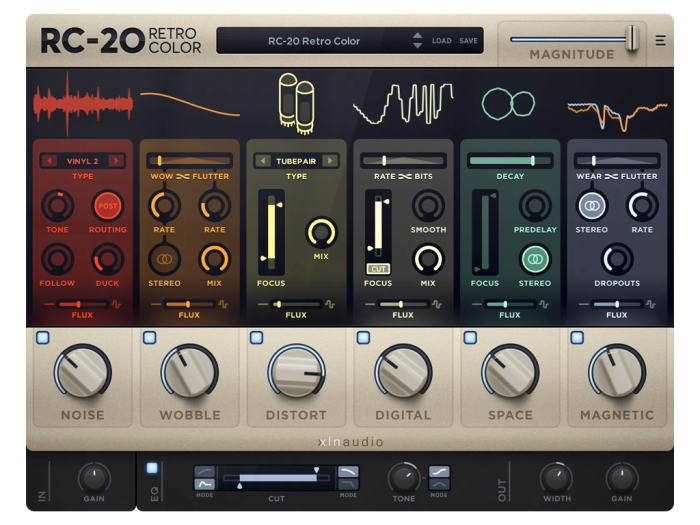Select the lower low-cut mode button
700x525 pixels.
click(204, 484)
